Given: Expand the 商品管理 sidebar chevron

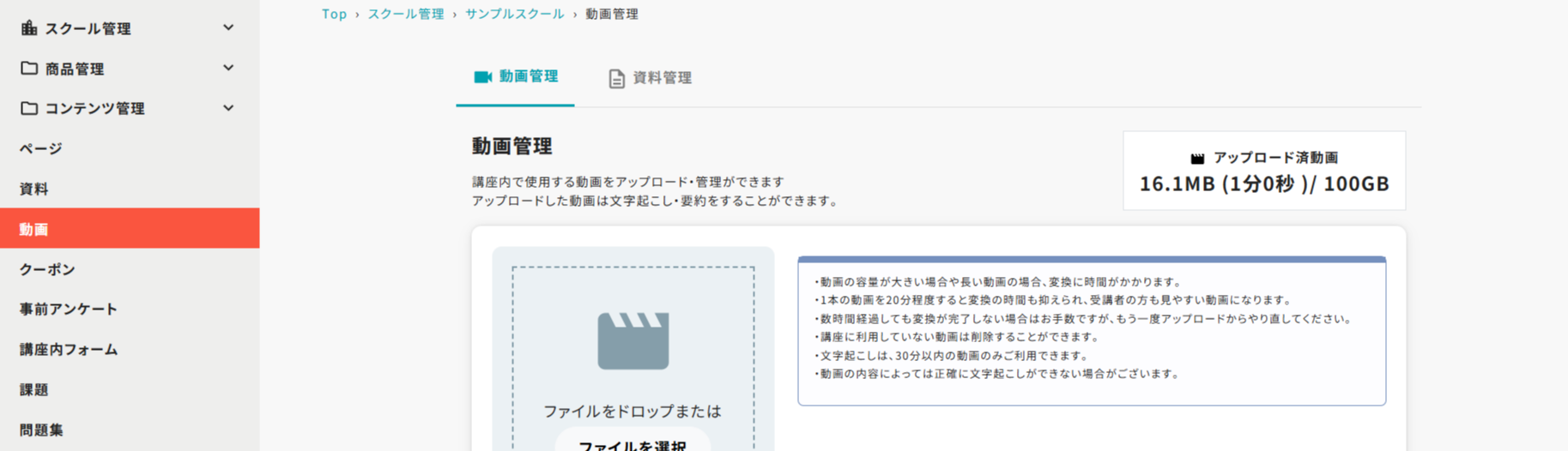Looking at the screenshot, I should point(228,68).
